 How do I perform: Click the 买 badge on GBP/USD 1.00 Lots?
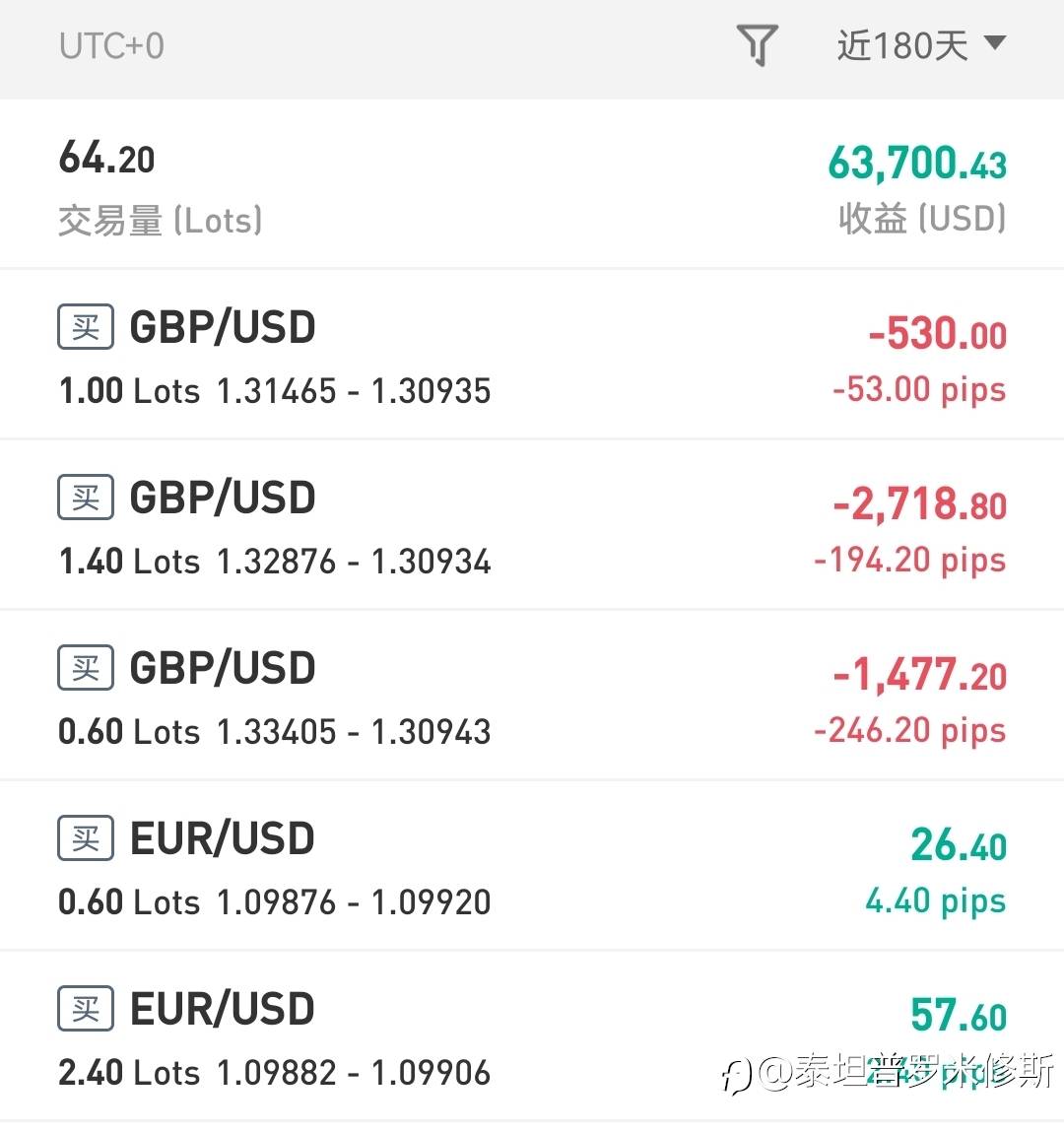pos(86,327)
